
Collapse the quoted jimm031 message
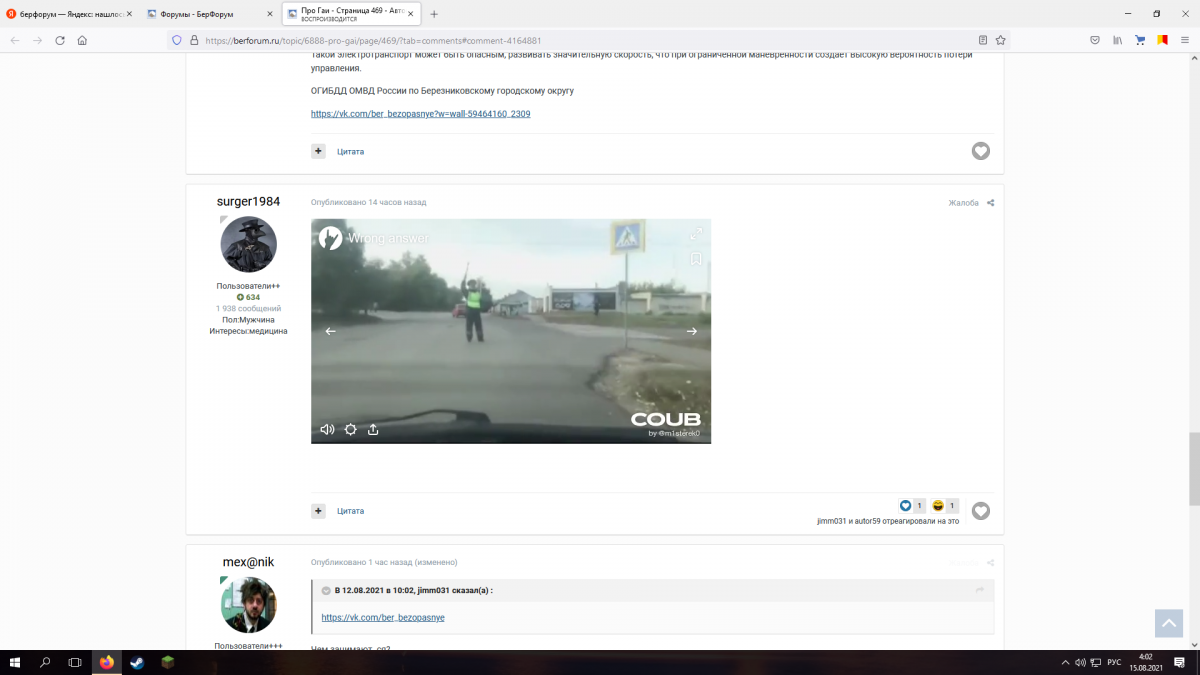click(326, 591)
